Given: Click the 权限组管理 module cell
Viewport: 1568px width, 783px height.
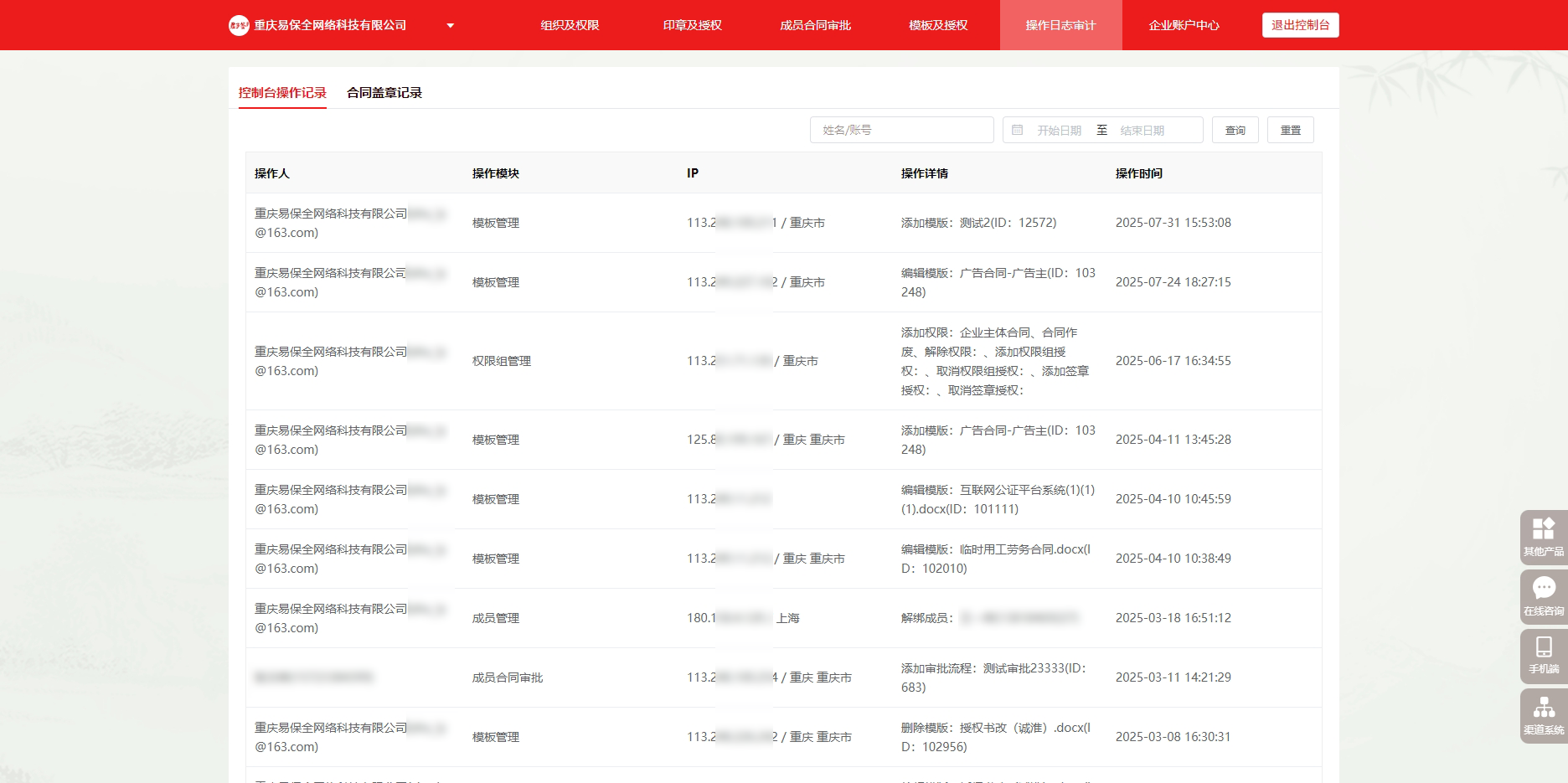Looking at the screenshot, I should tap(501, 361).
